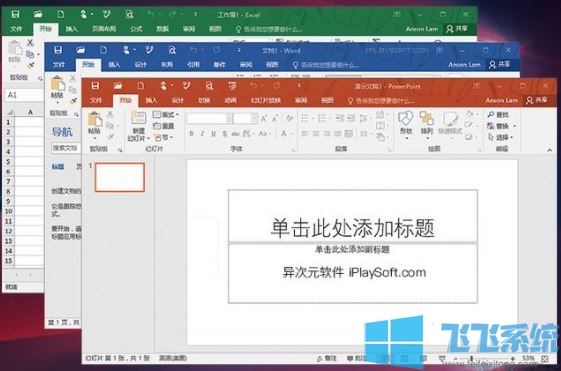Viewport: 561px width, 371px height.
Task: Click the Fit slide to window icon in PowerPoint status bar
Action: pyautogui.click(x=545, y=358)
